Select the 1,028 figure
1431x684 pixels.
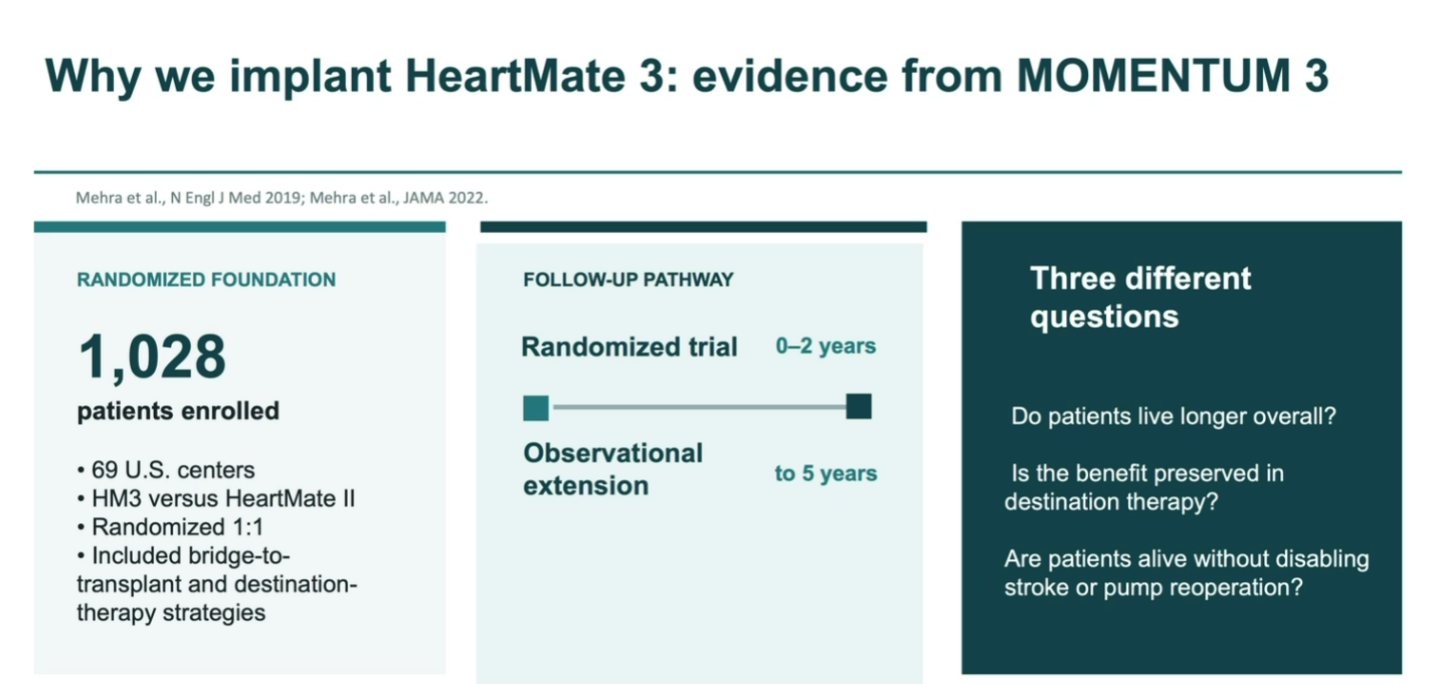(152, 357)
